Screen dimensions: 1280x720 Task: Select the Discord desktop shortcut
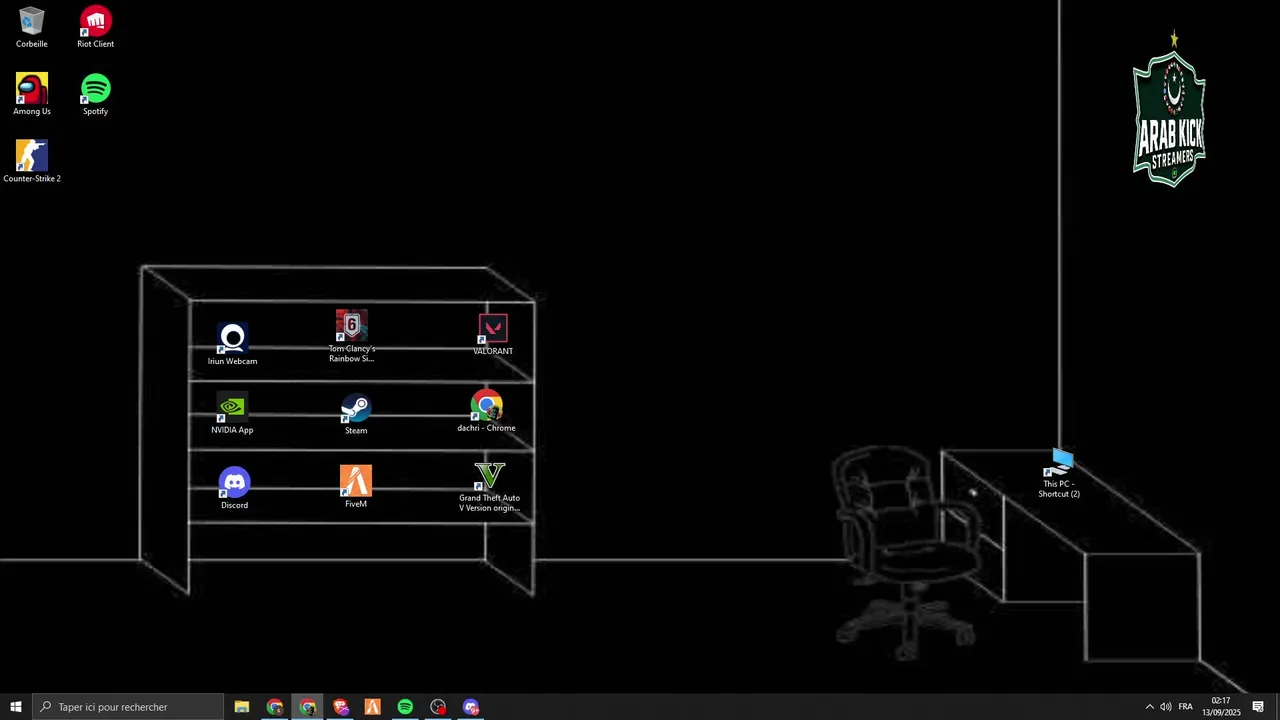pos(234,488)
